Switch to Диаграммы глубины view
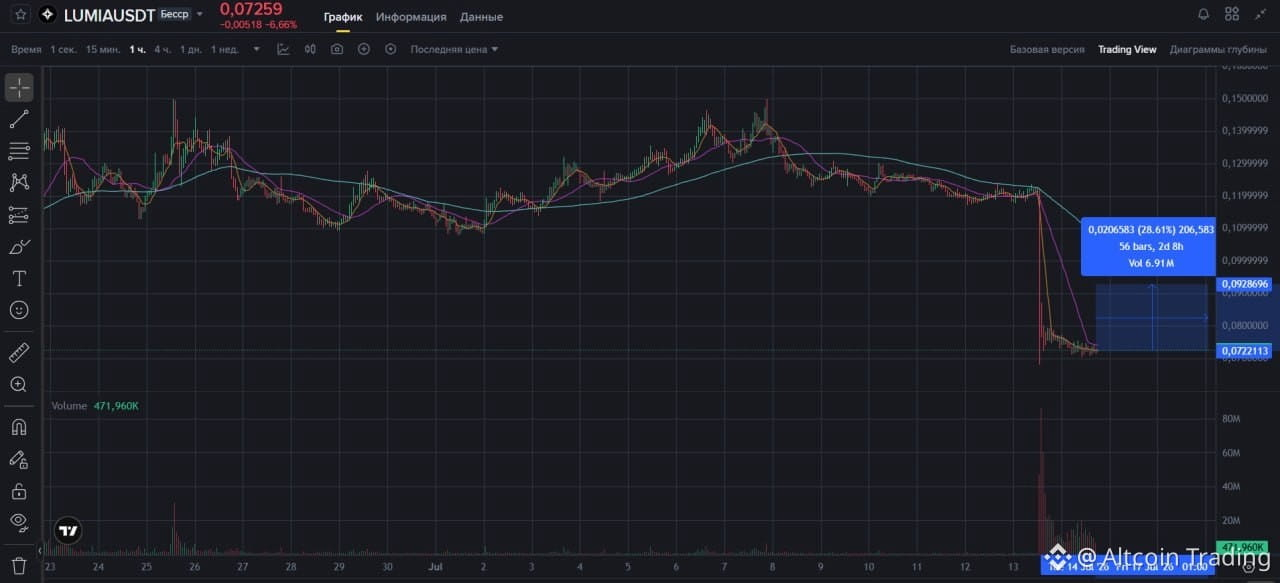 click(x=1218, y=49)
